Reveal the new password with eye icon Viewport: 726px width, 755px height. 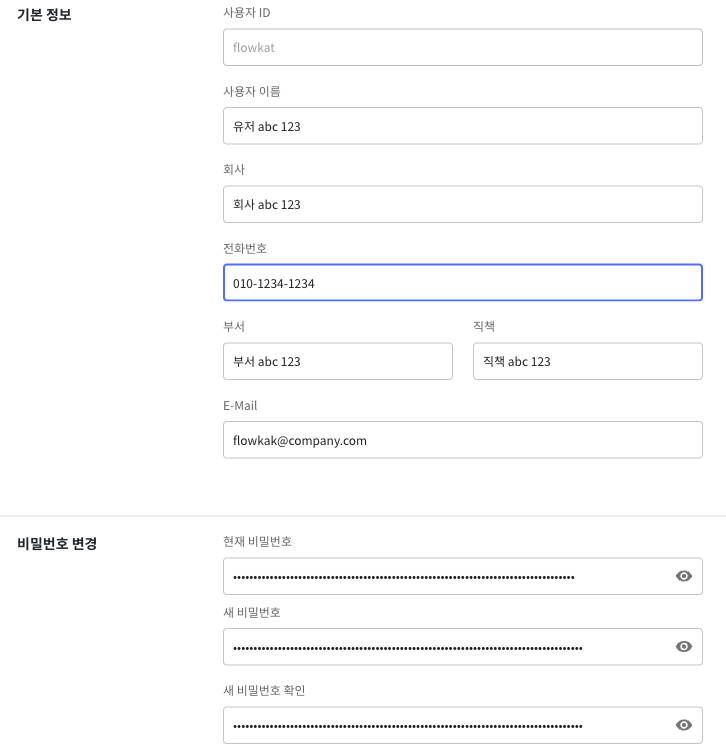(684, 647)
